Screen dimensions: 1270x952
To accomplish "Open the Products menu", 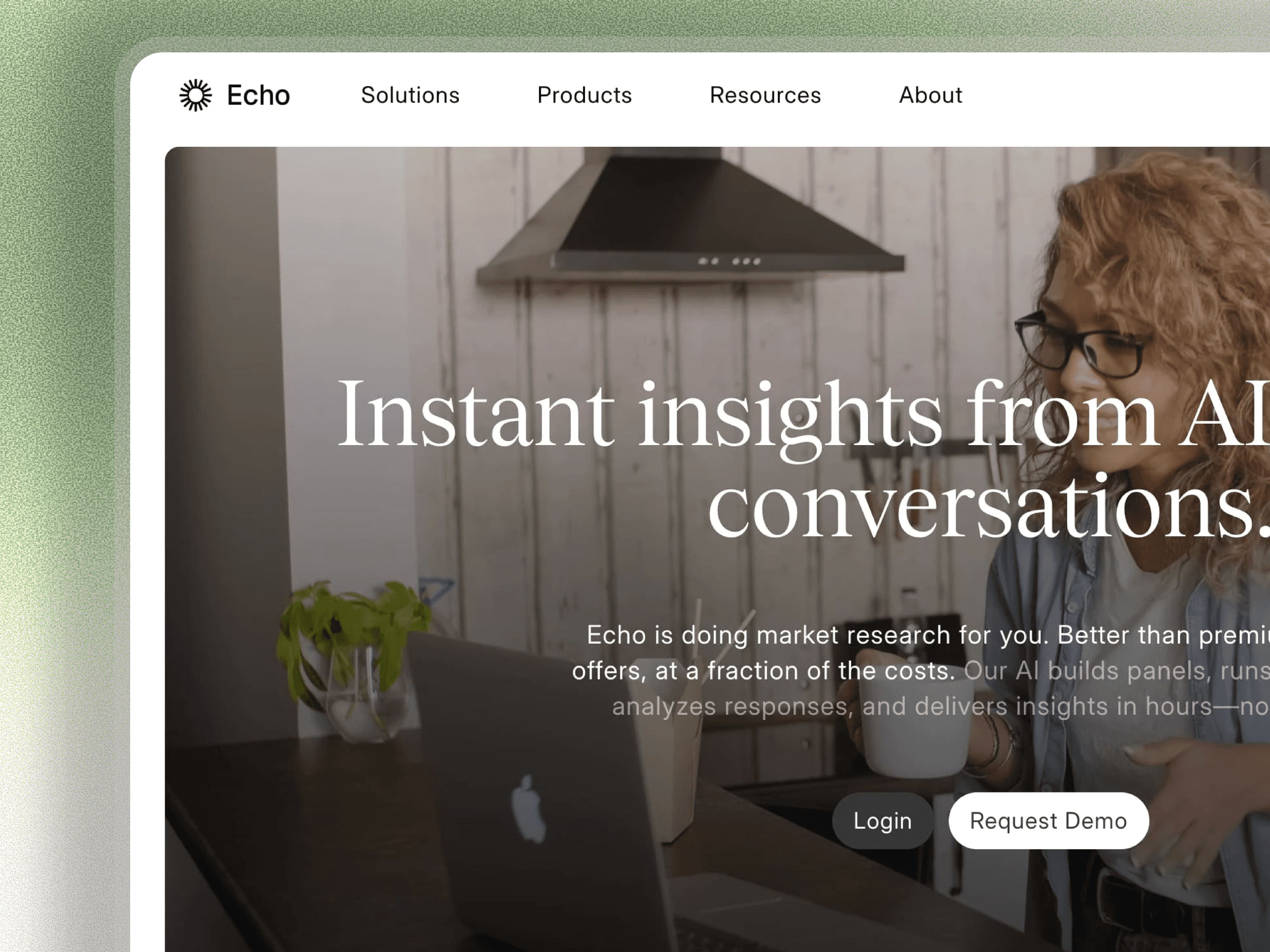I will tap(585, 95).
